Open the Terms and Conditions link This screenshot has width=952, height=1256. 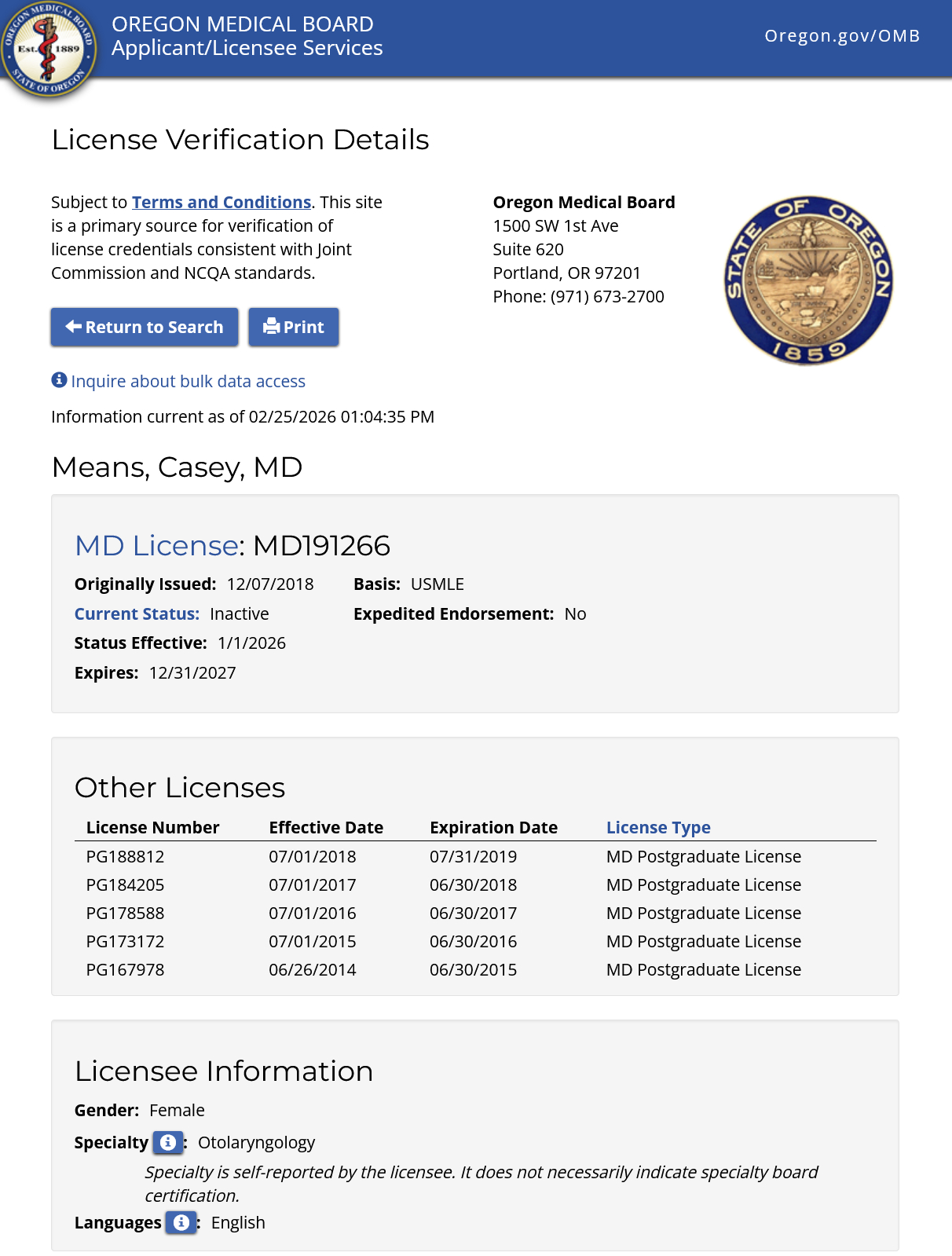click(222, 202)
